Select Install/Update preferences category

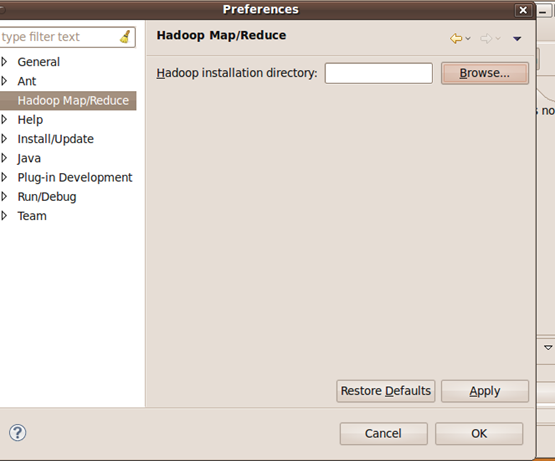(x=56, y=139)
